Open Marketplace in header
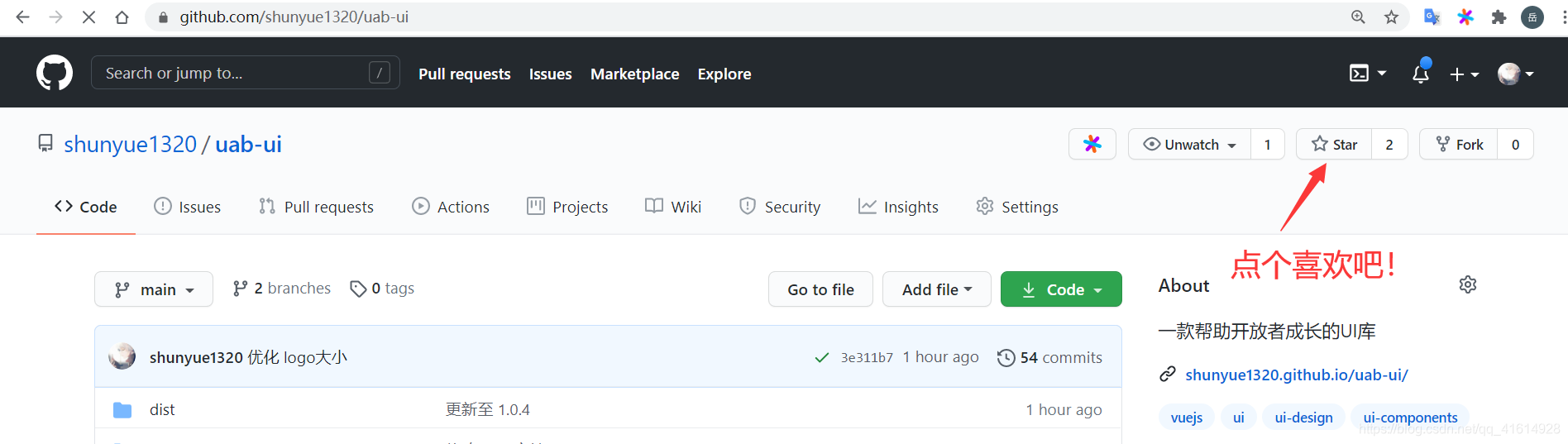 pos(635,74)
